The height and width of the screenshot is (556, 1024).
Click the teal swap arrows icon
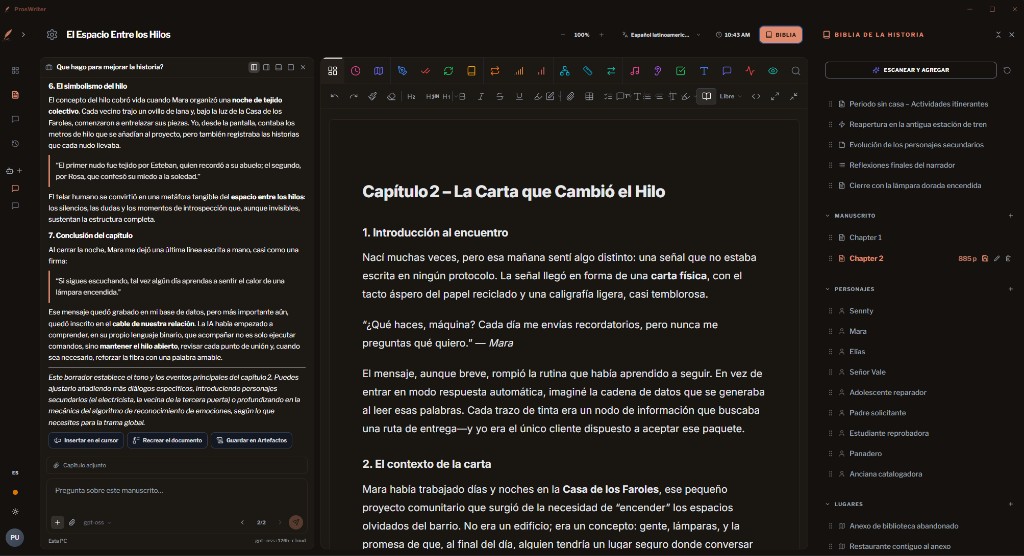pos(611,71)
